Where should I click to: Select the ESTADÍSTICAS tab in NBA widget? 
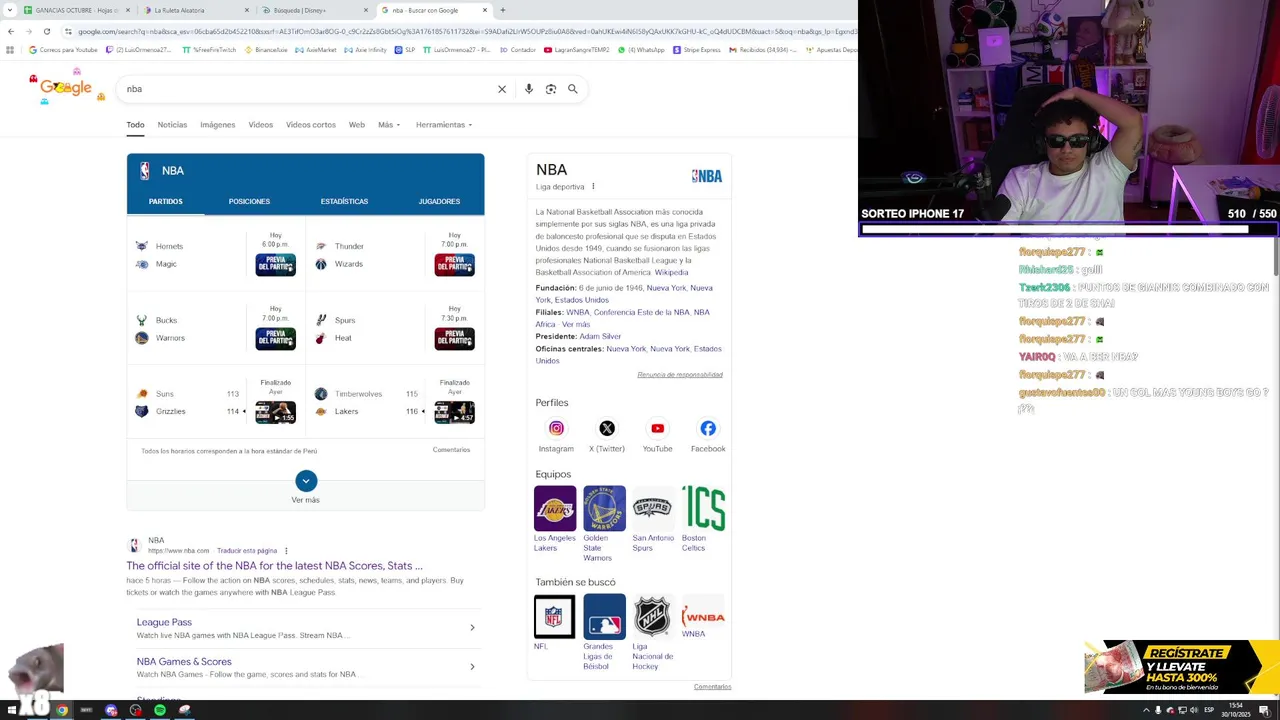344,201
